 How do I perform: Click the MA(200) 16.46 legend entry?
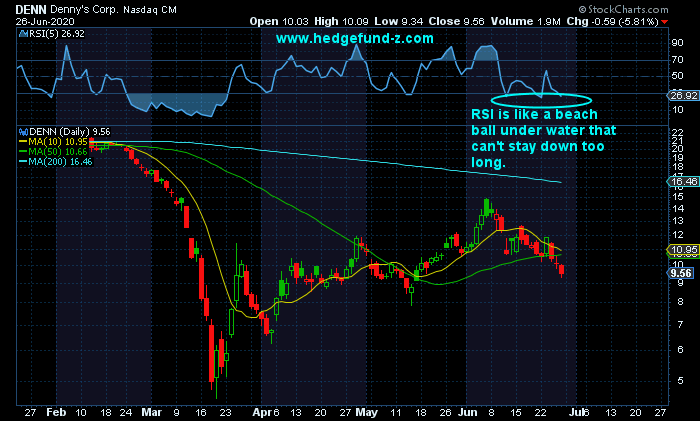click(x=56, y=162)
